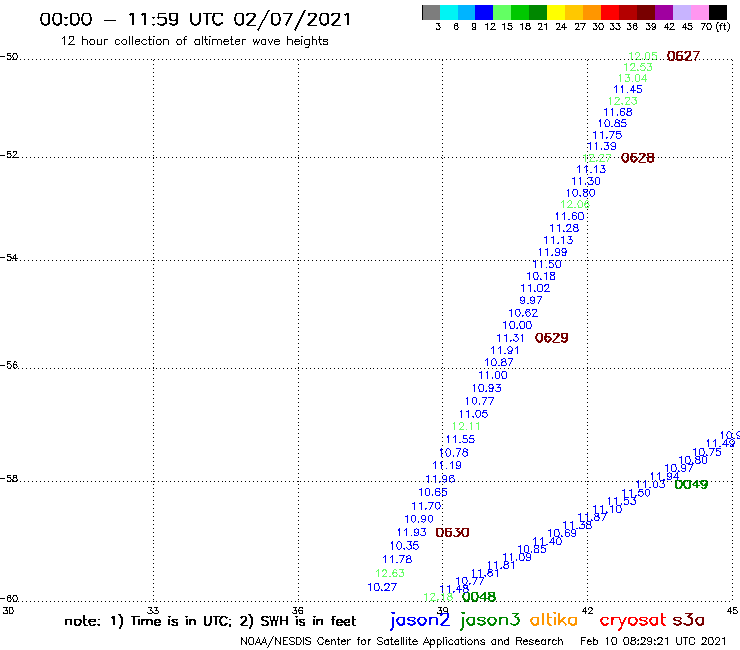
Task: Click the 0627 time marker
Action: click(x=683, y=56)
